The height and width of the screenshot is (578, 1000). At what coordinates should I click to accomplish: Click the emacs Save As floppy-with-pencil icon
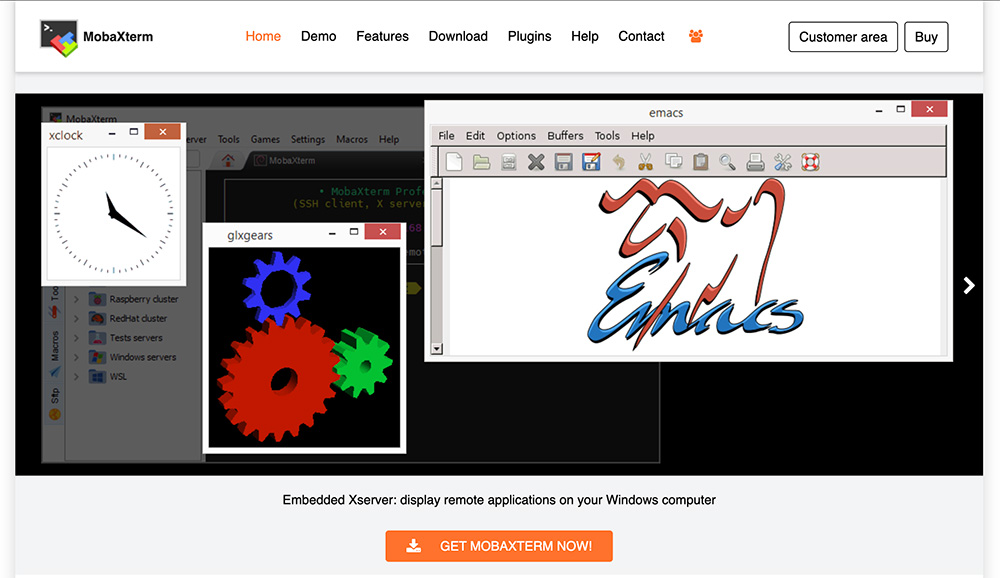pyautogui.click(x=591, y=162)
